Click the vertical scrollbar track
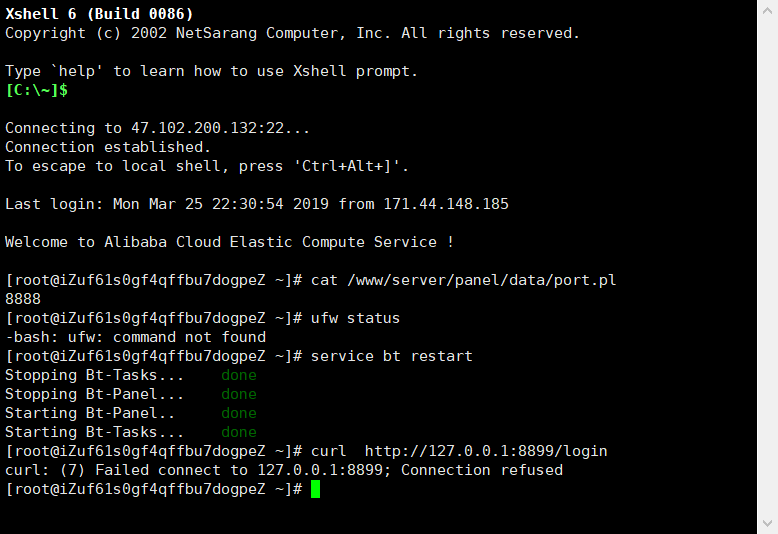Image resolution: width=778 pixels, height=534 pixels. point(767,267)
